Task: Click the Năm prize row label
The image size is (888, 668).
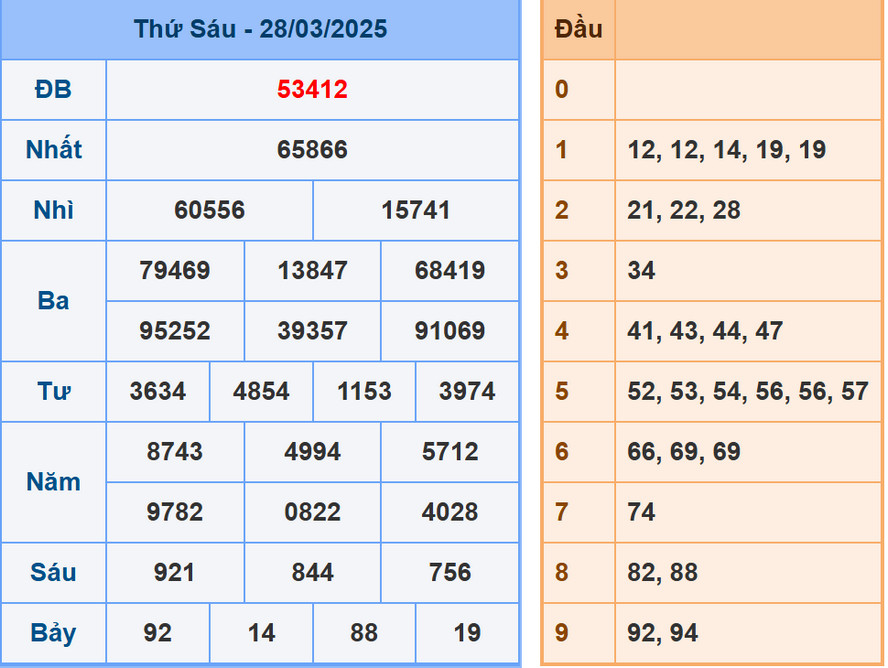Action: click(x=53, y=482)
